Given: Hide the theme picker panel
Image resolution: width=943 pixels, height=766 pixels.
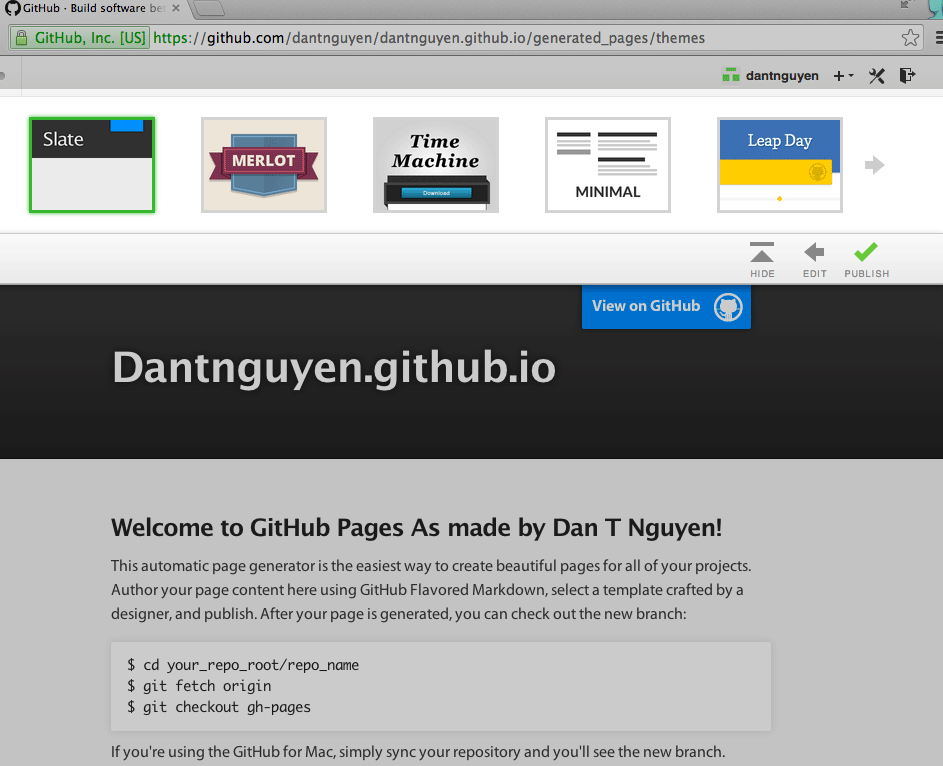Looking at the screenshot, I should tap(762, 260).
